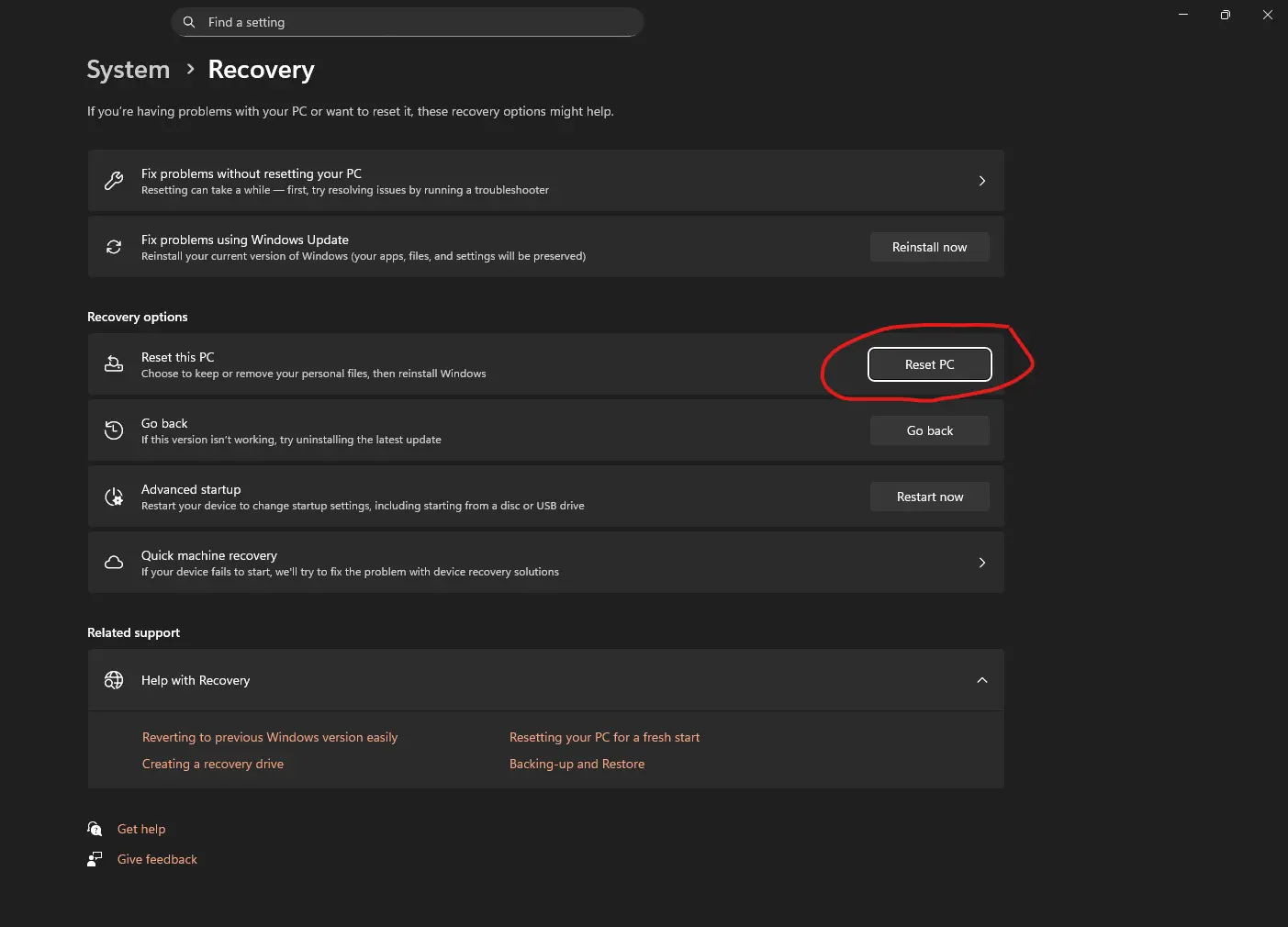1288x927 pixels.
Task: Collapse the Help with Recovery section
Action: [x=981, y=680]
